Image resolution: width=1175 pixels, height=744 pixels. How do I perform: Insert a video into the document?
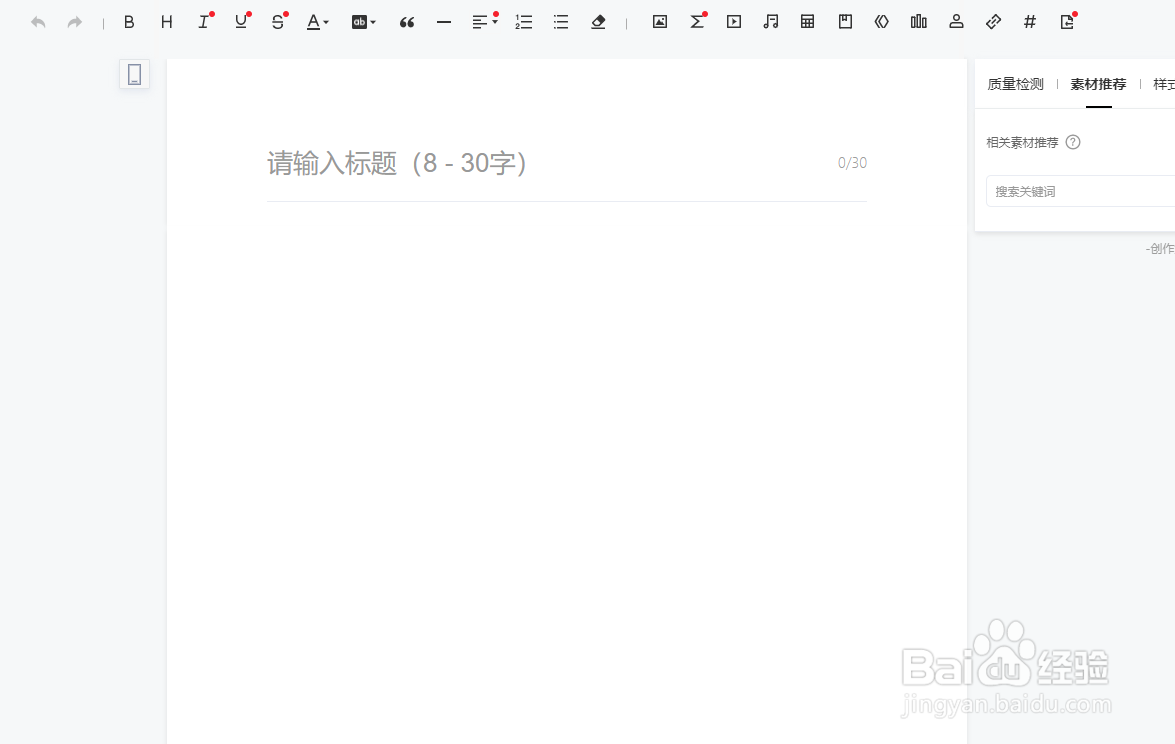click(x=734, y=21)
